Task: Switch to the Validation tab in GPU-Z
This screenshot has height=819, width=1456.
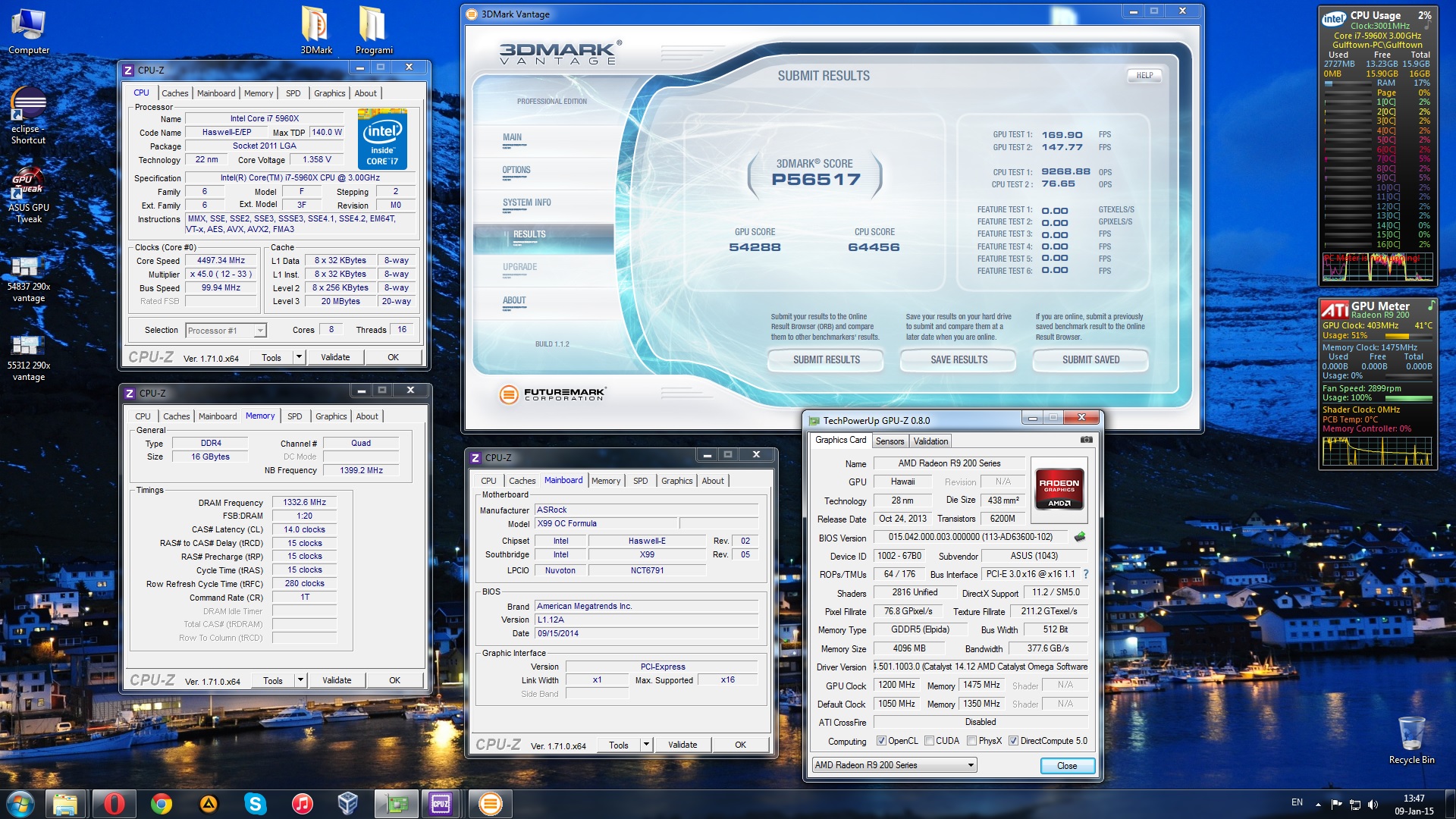Action: tap(930, 441)
